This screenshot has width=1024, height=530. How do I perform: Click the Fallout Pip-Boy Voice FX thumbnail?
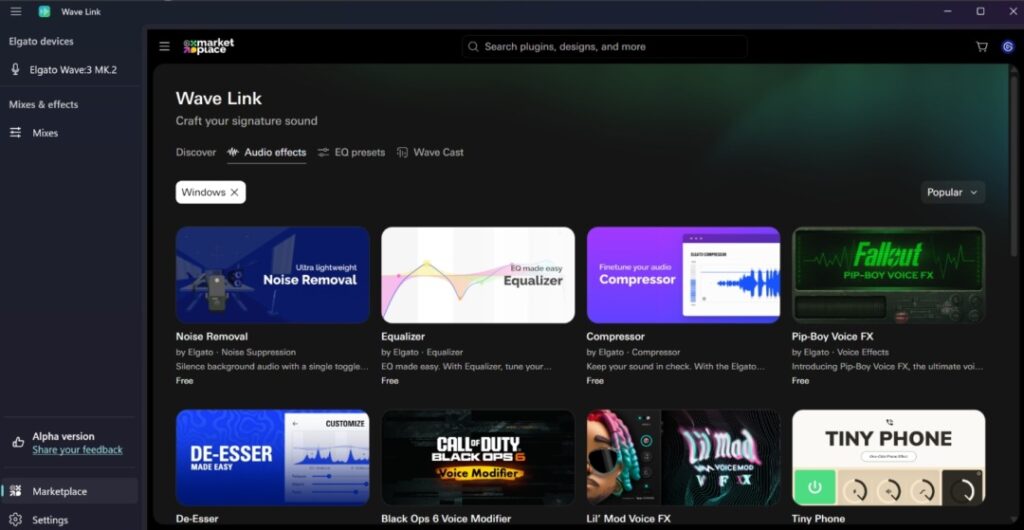click(888, 275)
